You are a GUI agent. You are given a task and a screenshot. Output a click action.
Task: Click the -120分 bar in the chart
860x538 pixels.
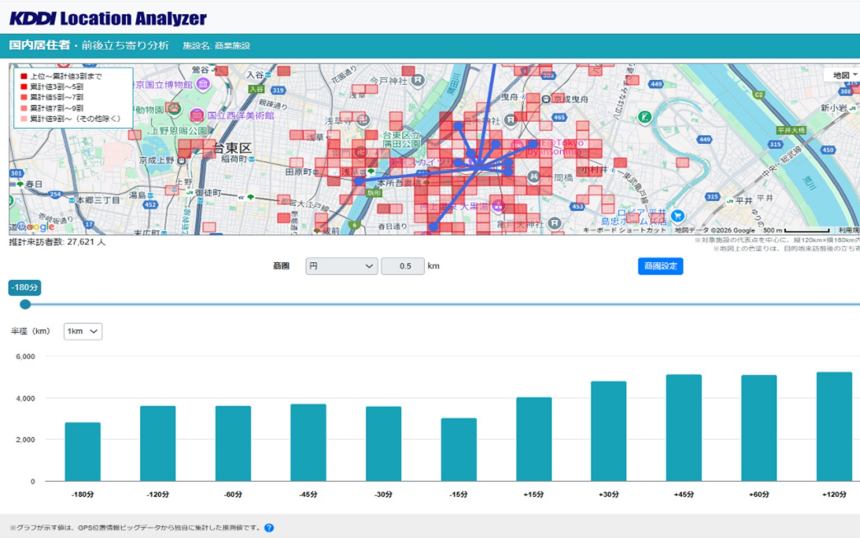158,443
